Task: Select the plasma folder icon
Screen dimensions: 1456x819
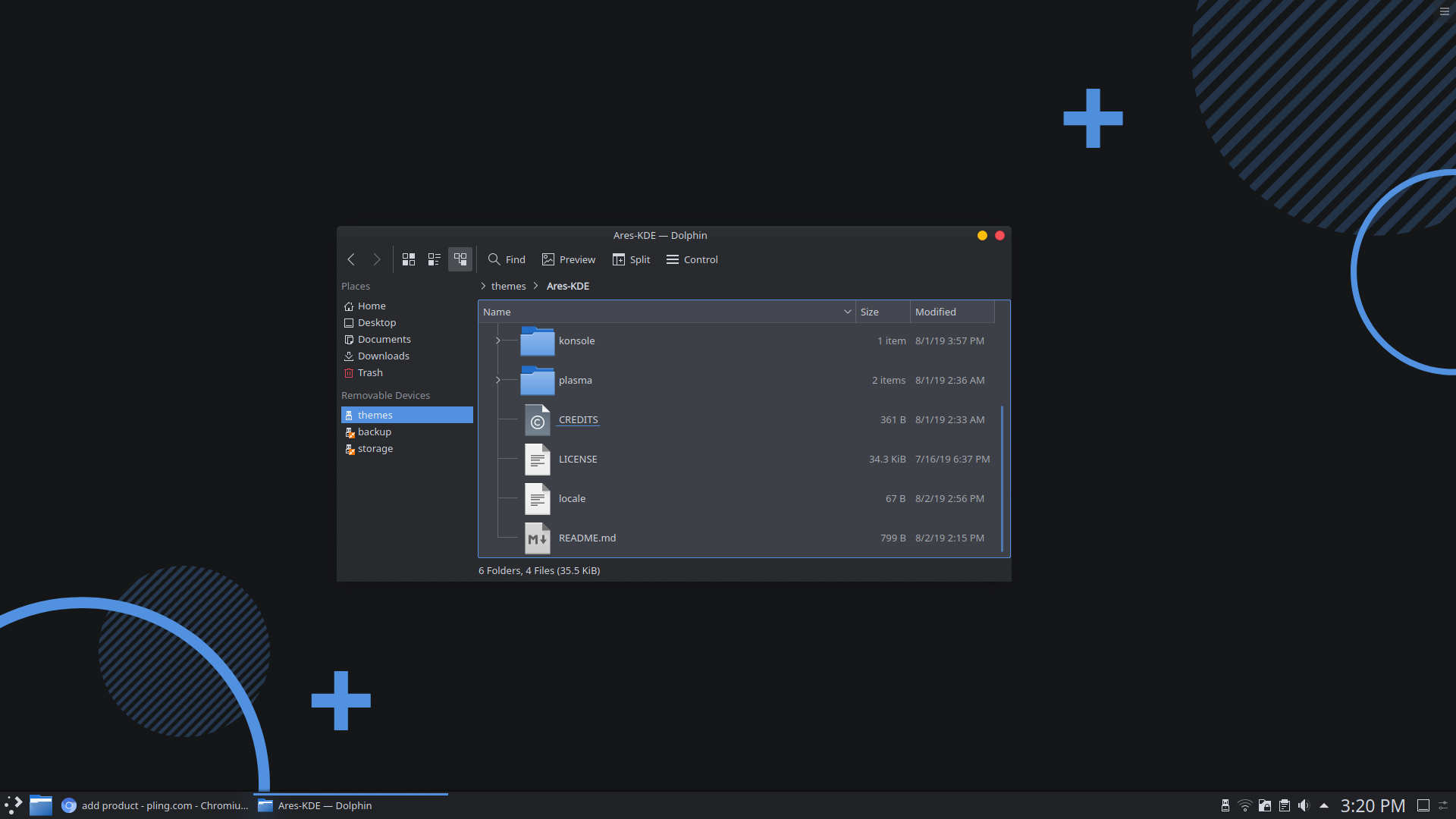Action: 537,381
